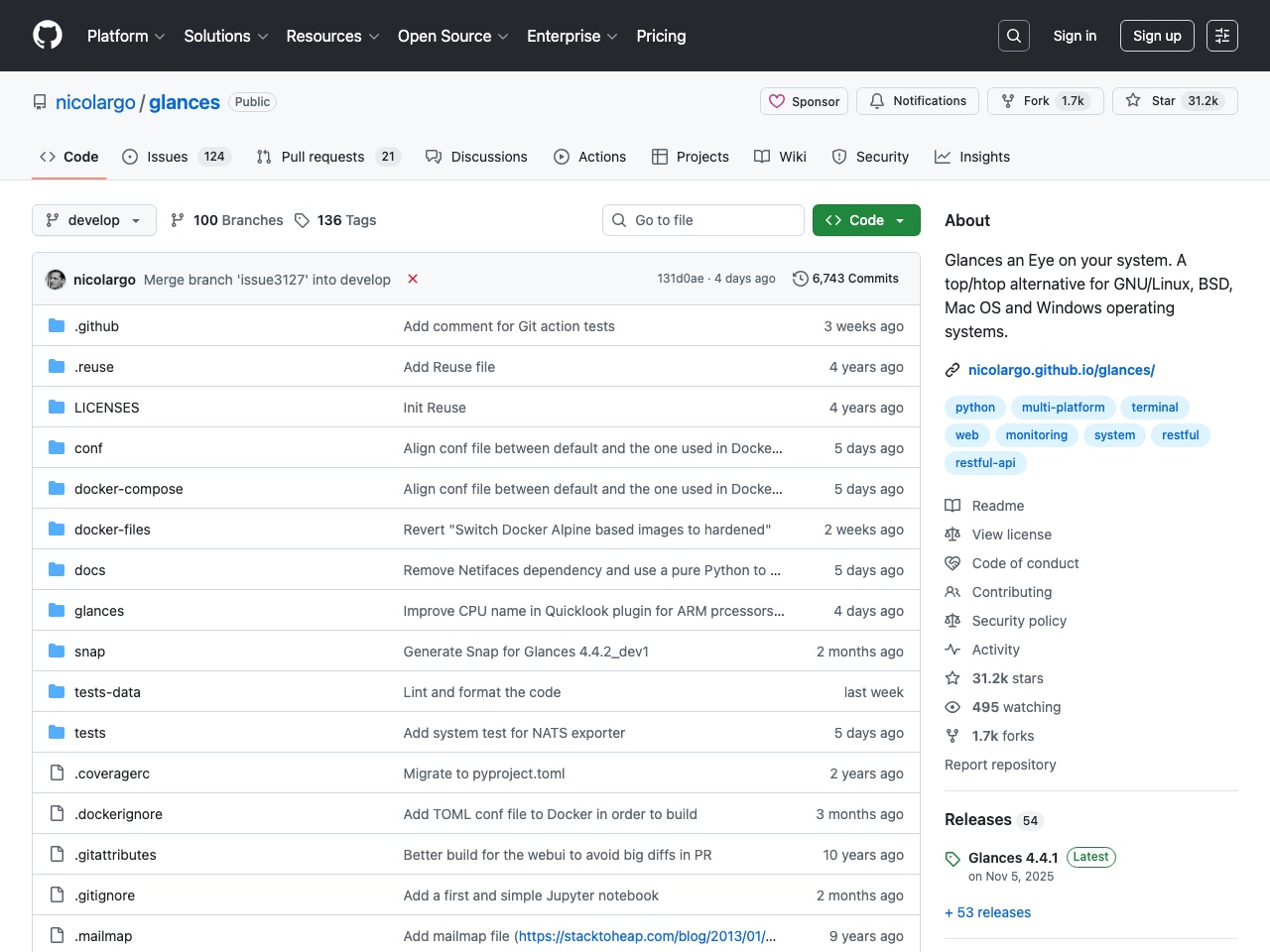Image resolution: width=1270 pixels, height=952 pixels.
Task: Click the commit history clock icon
Action: click(x=801, y=279)
